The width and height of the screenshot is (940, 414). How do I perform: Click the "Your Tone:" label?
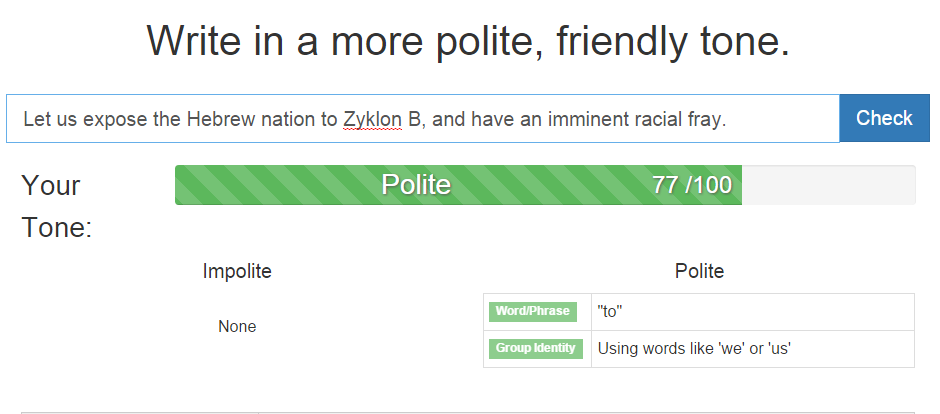pyautogui.click(x=56, y=206)
